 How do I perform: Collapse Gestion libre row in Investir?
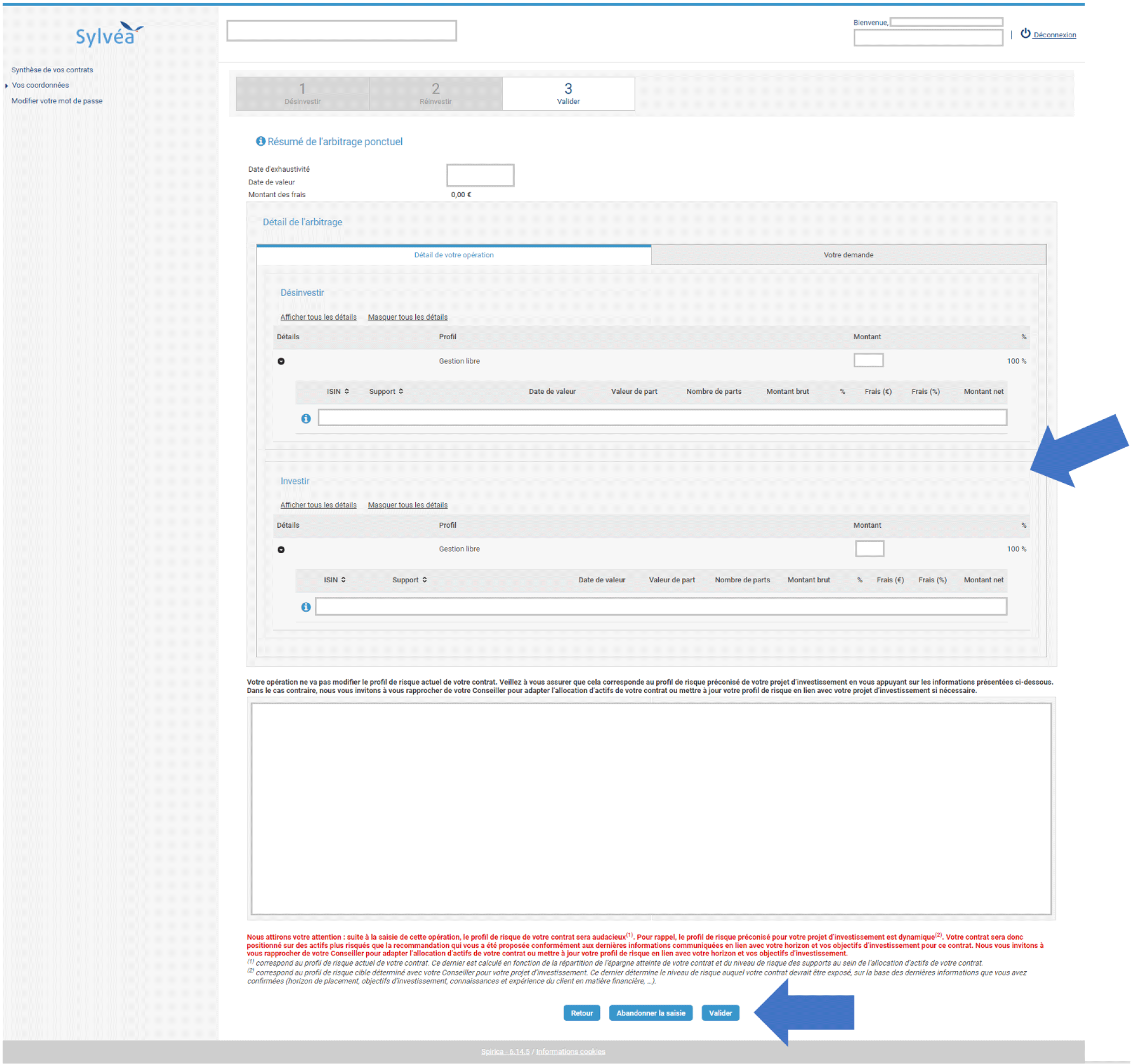tap(281, 550)
